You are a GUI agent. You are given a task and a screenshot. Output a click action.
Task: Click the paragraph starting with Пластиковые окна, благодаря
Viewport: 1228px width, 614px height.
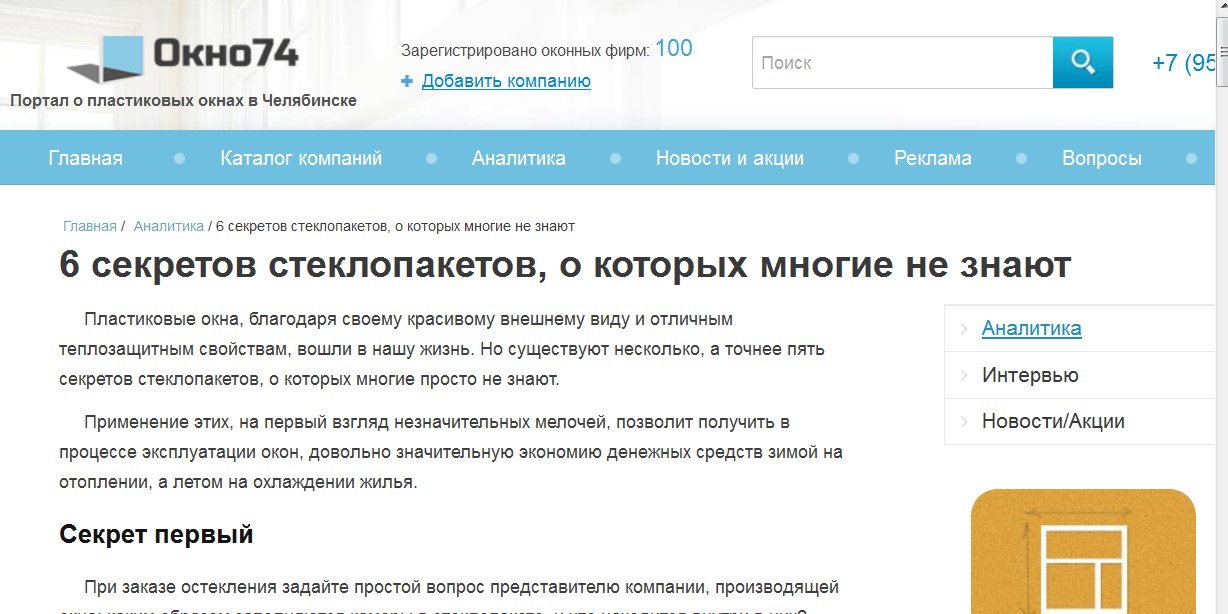point(442,350)
